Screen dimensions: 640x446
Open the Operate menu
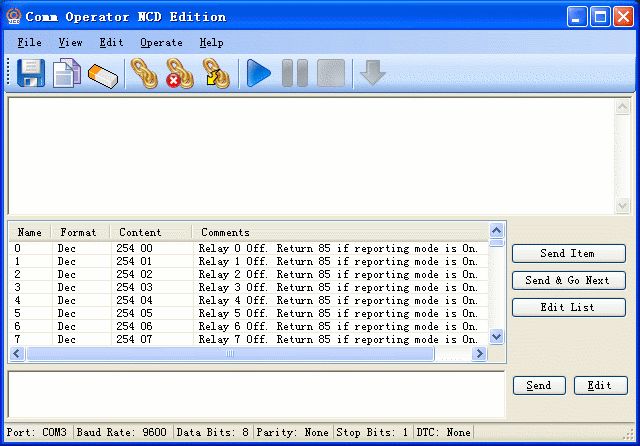162,42
